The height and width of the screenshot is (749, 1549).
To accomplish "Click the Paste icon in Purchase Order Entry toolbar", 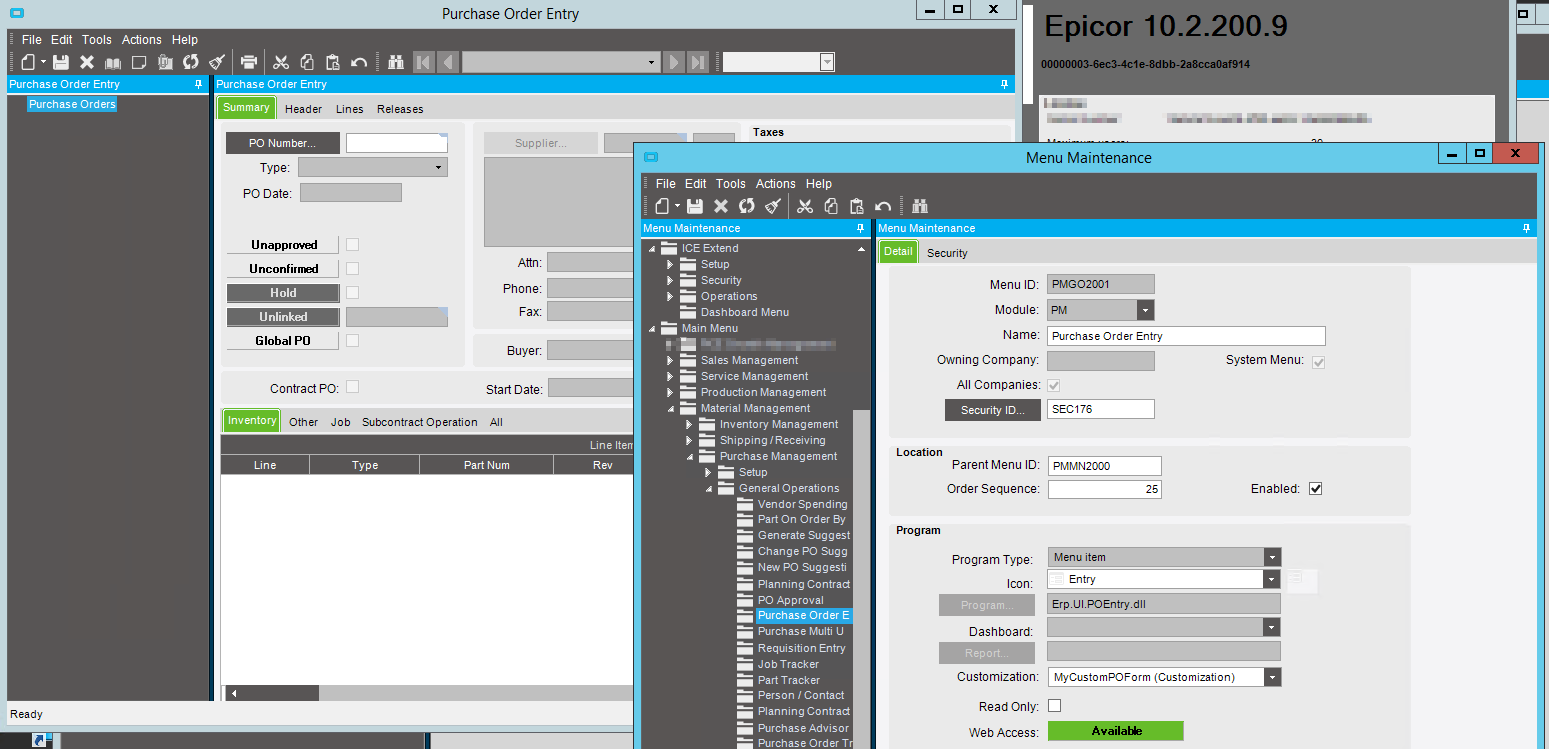I will 333,62.
